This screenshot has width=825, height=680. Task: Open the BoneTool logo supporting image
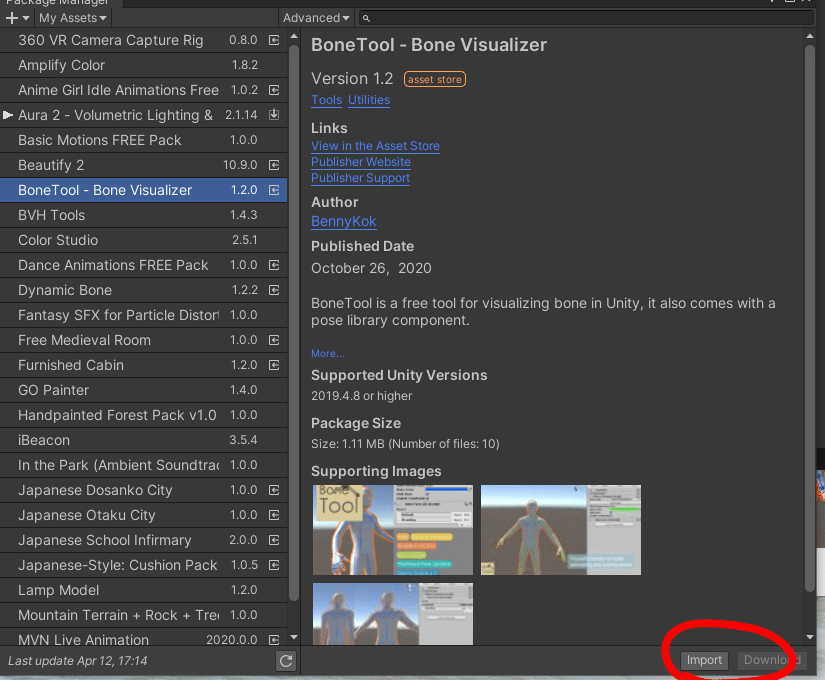click(393, 530)
